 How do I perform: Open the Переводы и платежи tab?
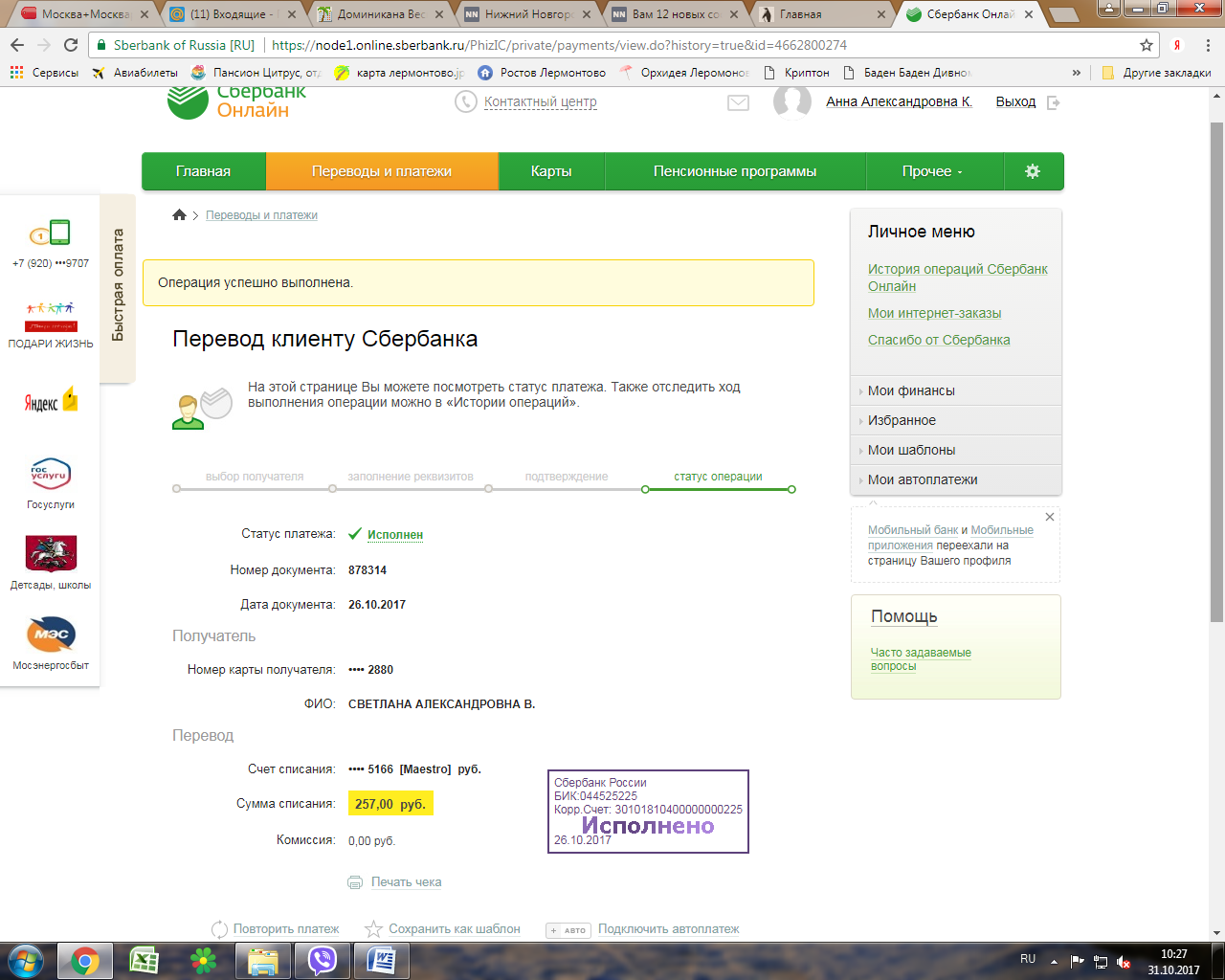coord(382,171)
